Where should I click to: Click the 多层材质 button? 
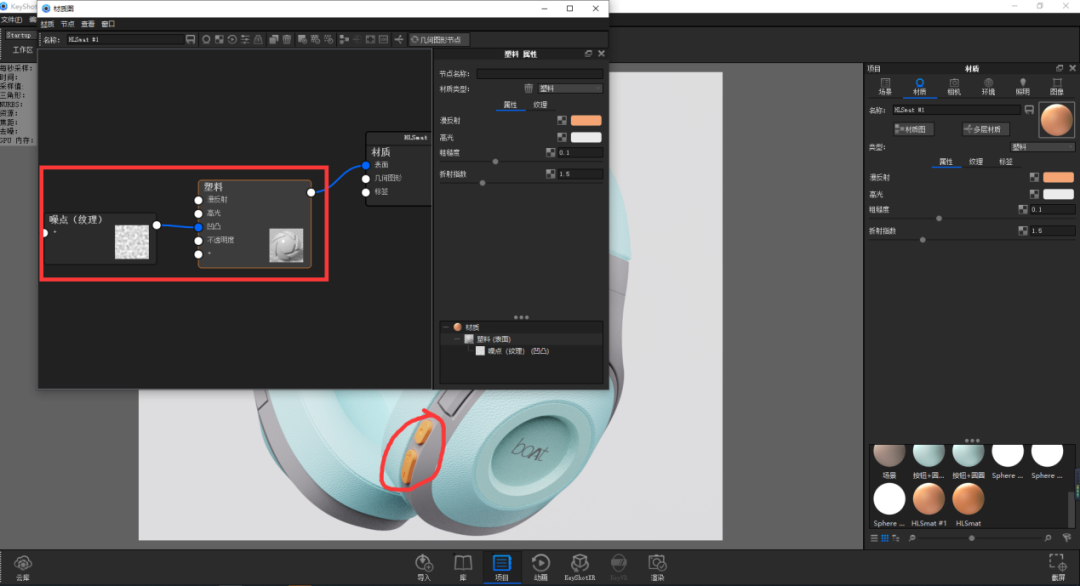[x=986, y=129]
